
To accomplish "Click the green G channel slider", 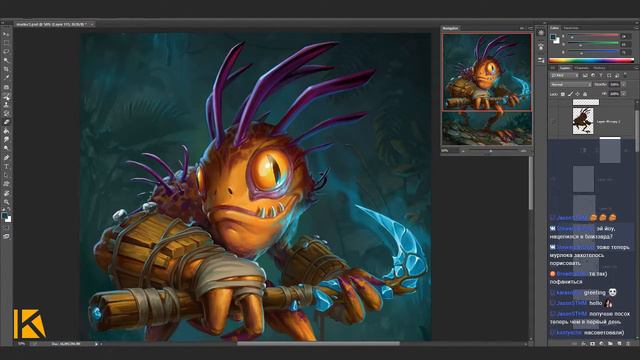I will pos(593,44).
